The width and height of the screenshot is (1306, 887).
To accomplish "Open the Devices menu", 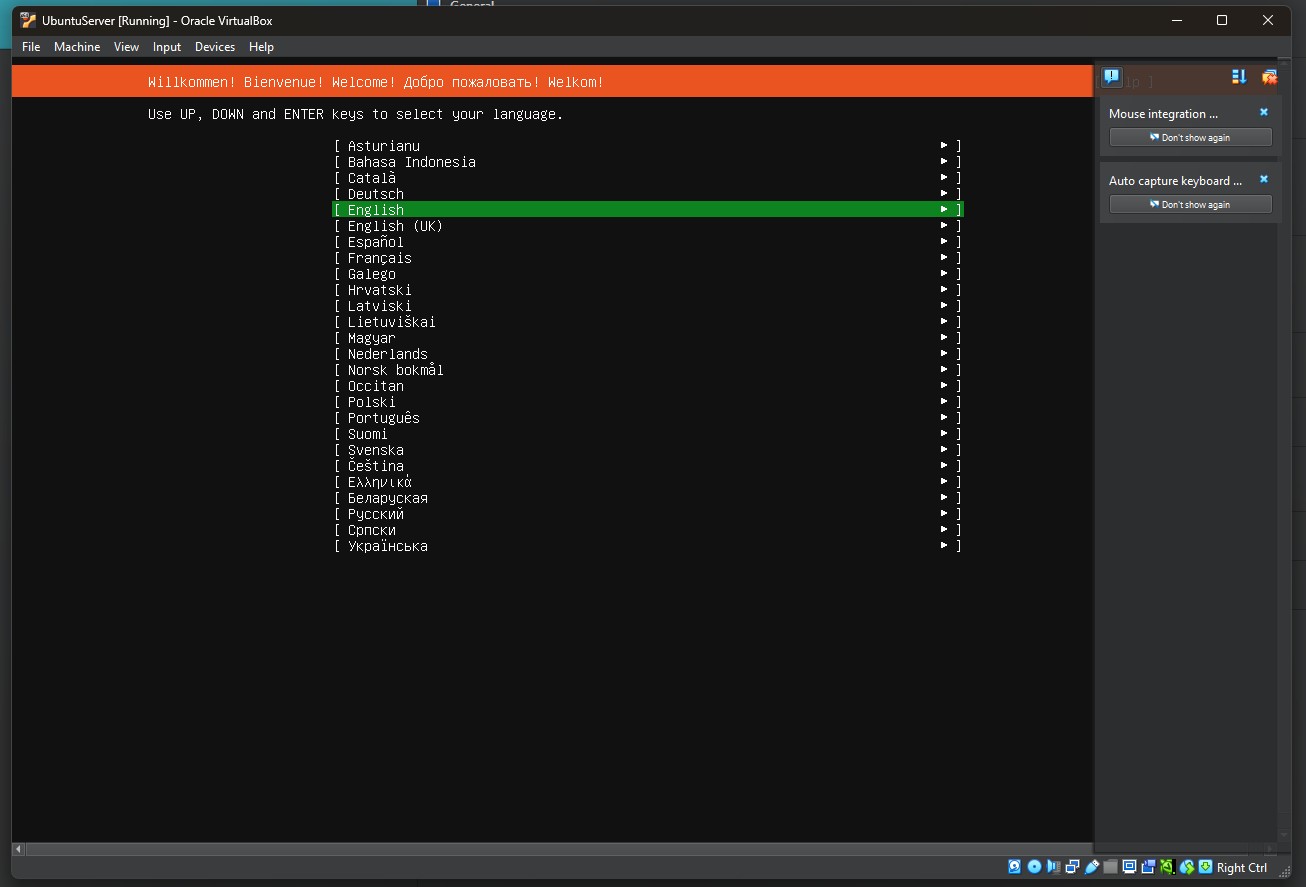I will [214, 47].
